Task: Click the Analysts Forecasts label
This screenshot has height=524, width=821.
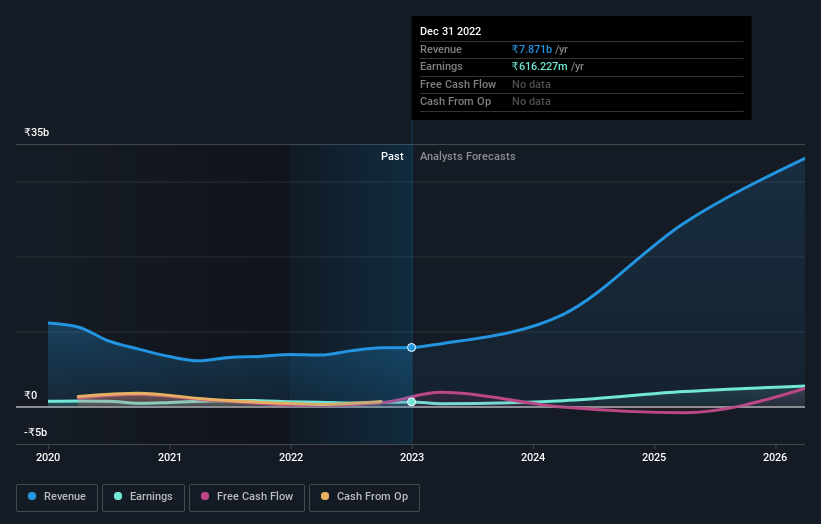Action: click(468, 156)
